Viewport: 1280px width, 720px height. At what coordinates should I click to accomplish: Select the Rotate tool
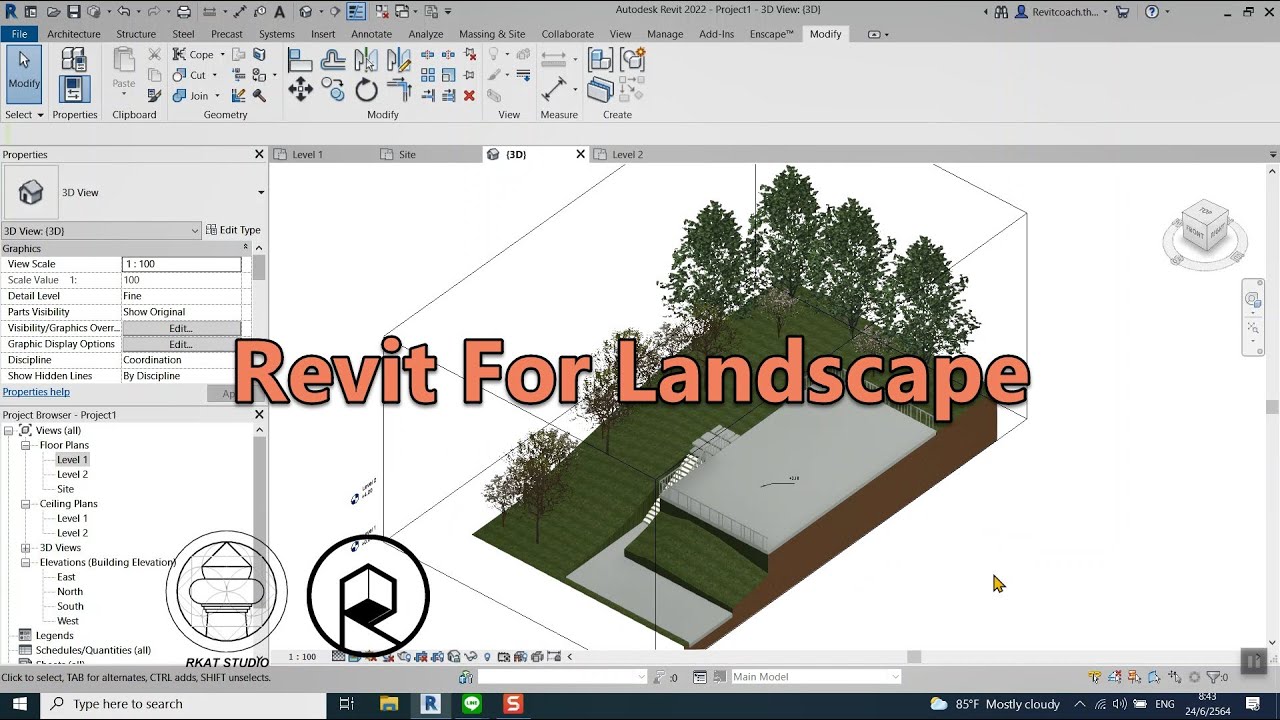(x=366, y=90)
